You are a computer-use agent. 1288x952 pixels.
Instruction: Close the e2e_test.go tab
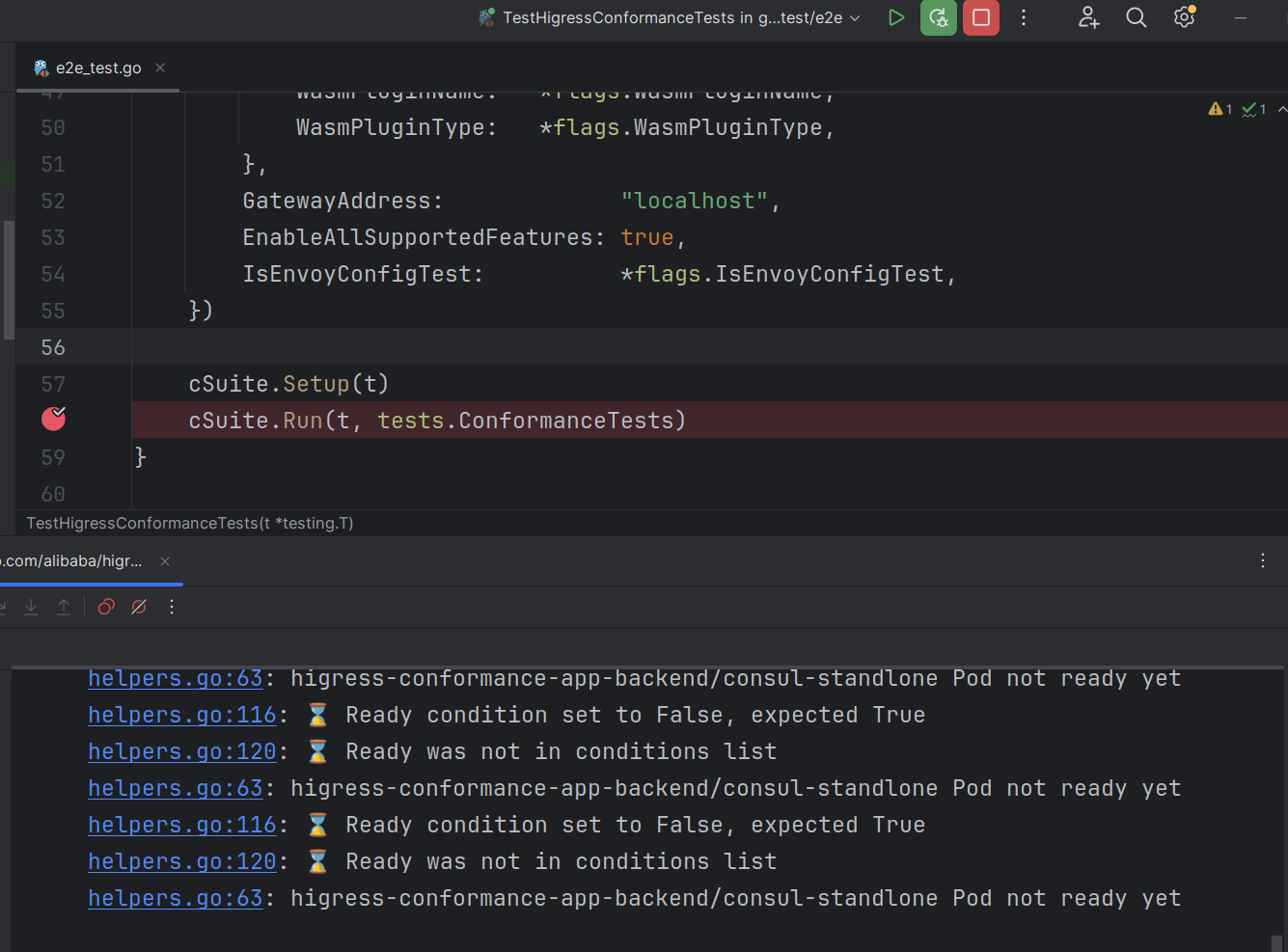point(160,68)
